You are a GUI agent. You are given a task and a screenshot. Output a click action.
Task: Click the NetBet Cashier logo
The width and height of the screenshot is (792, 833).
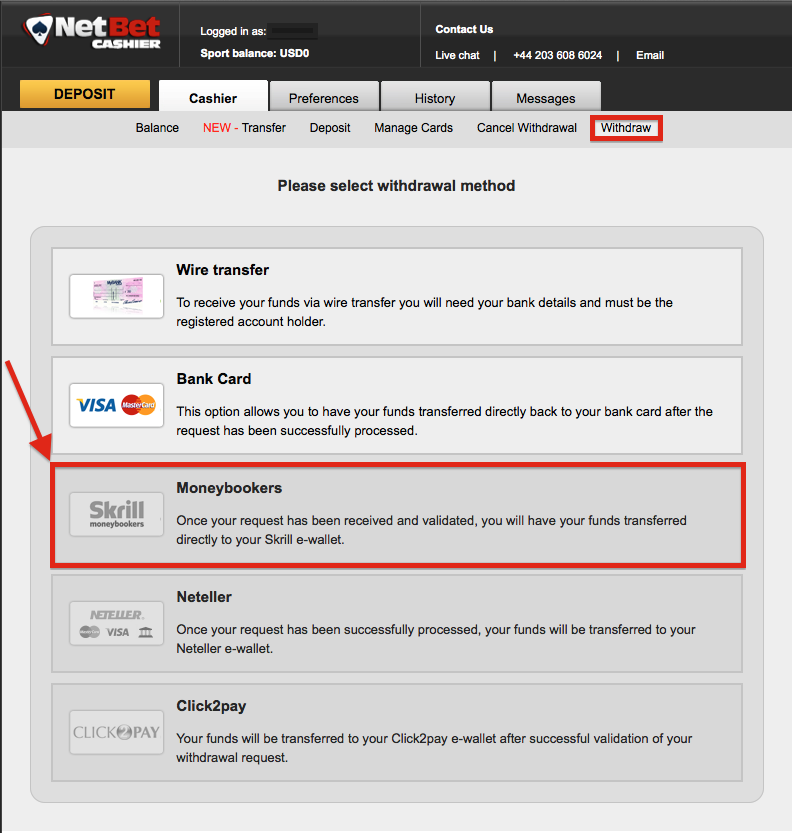pos(92,32)
